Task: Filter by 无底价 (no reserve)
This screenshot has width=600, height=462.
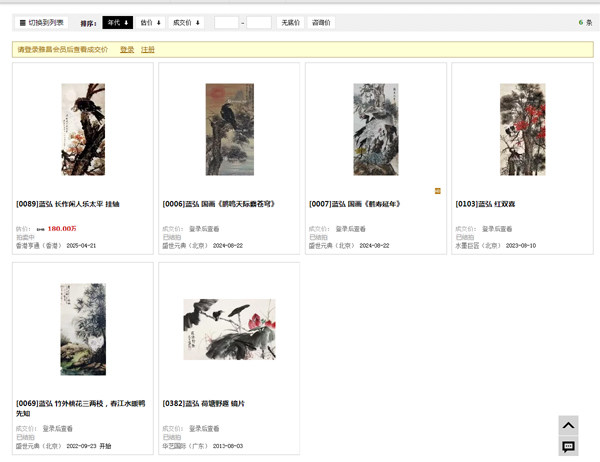Action: 290,23
